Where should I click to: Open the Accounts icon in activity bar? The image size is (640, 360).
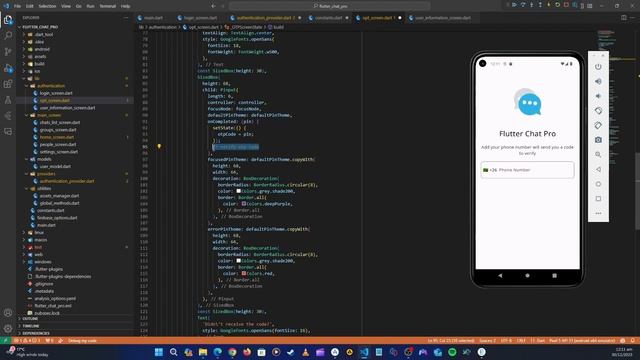tap(8, 313)
